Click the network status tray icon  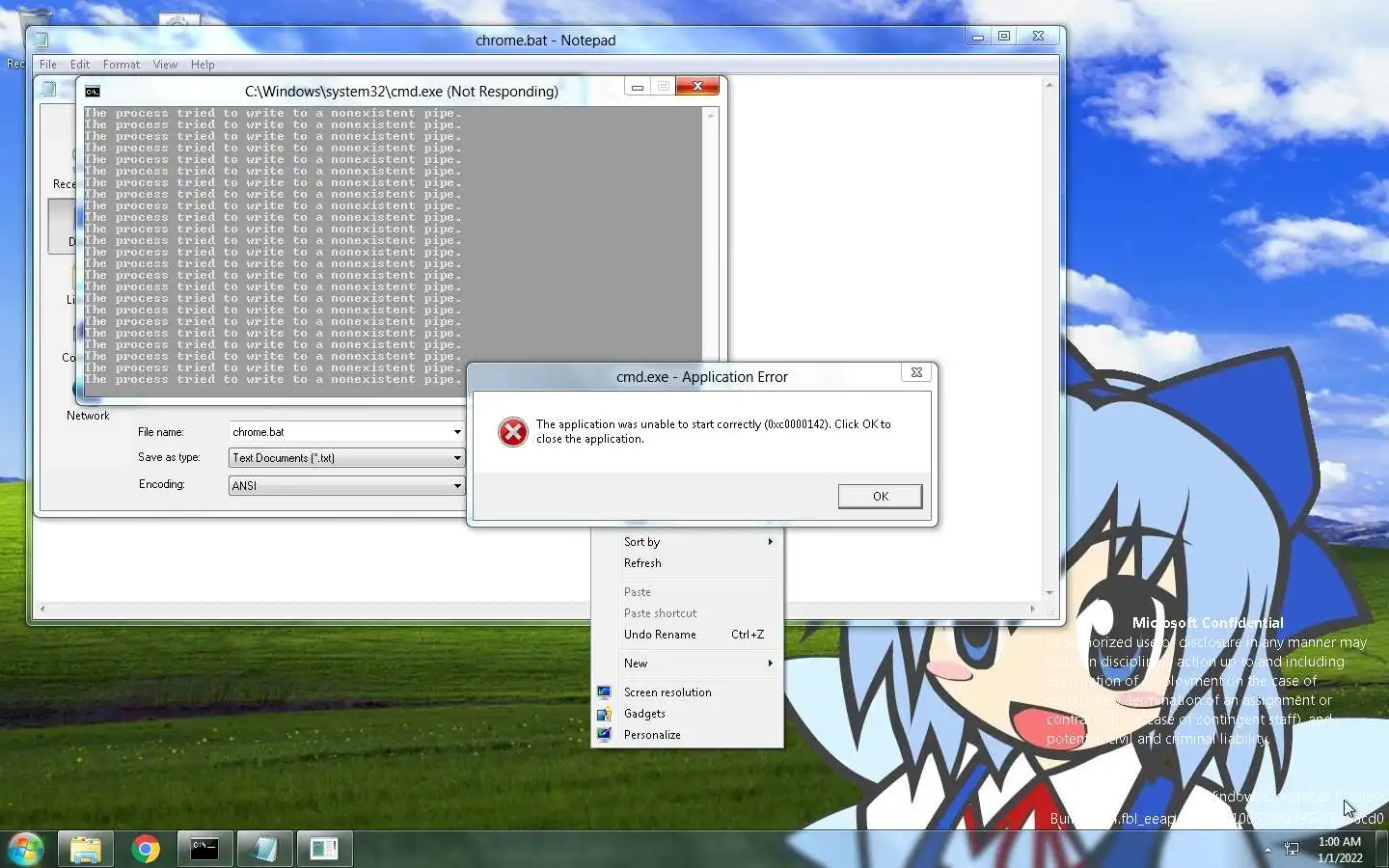1293,849
